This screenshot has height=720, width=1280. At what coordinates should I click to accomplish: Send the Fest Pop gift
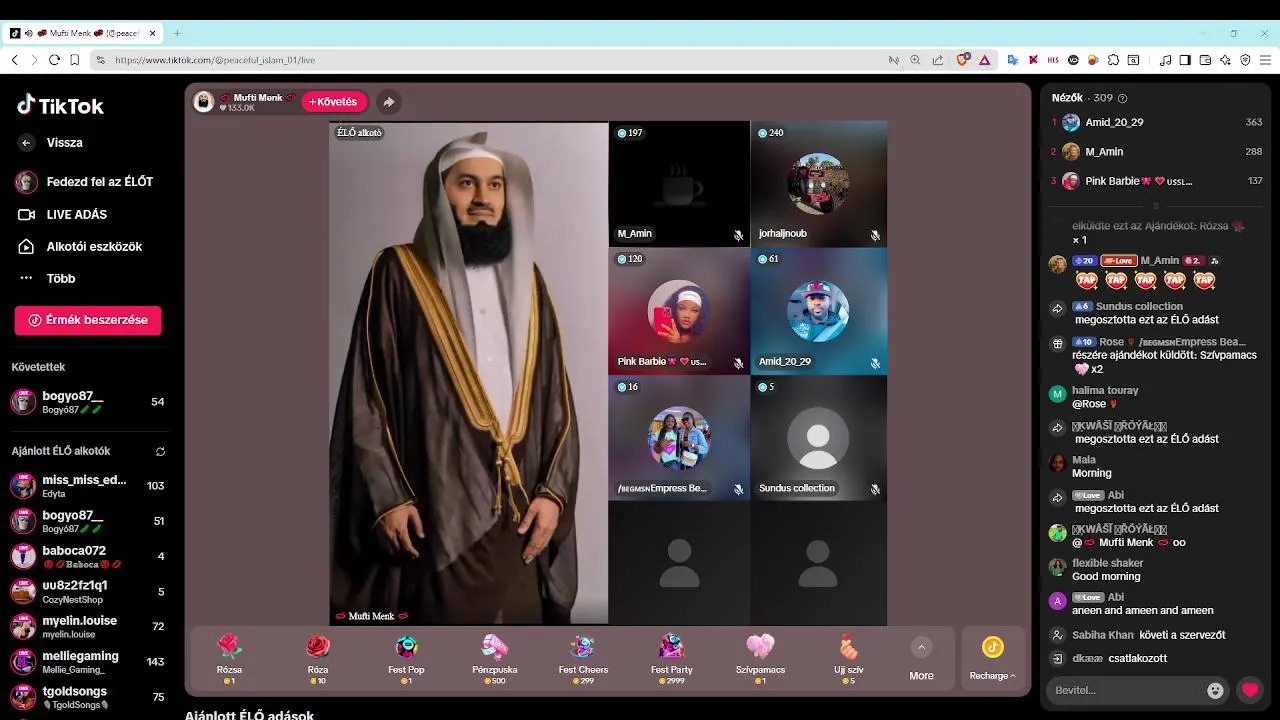click(406, 658)
